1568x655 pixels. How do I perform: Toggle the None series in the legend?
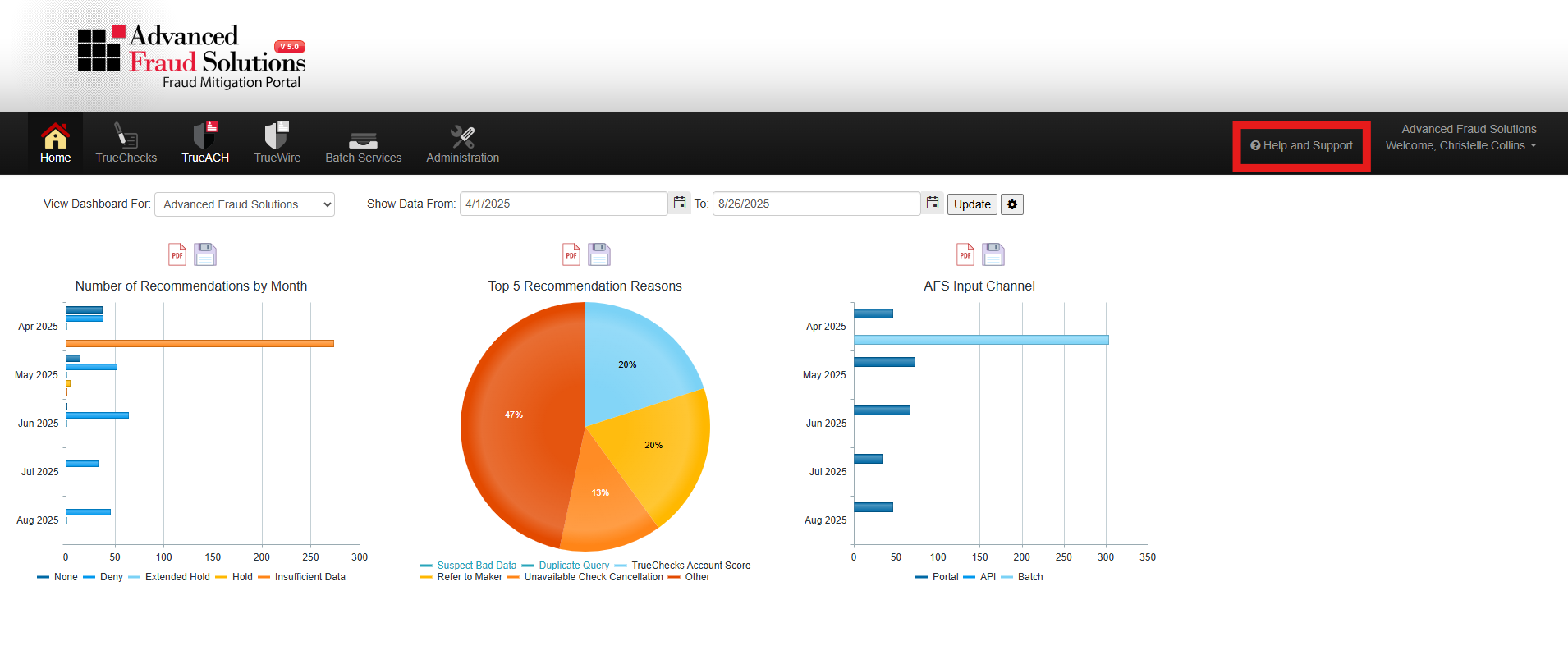pos(57,577)
